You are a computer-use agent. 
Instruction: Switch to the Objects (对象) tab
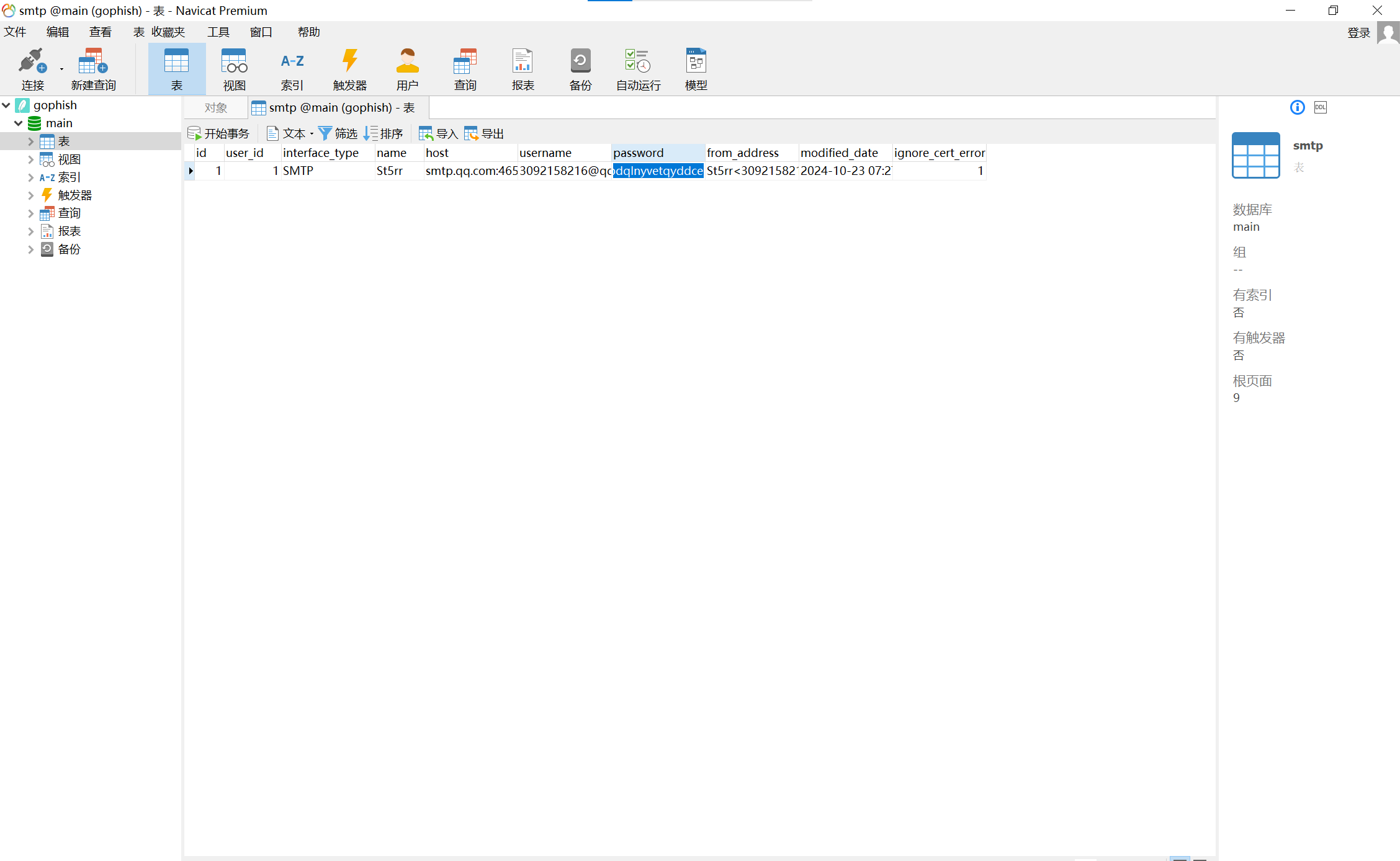(216, 108)
